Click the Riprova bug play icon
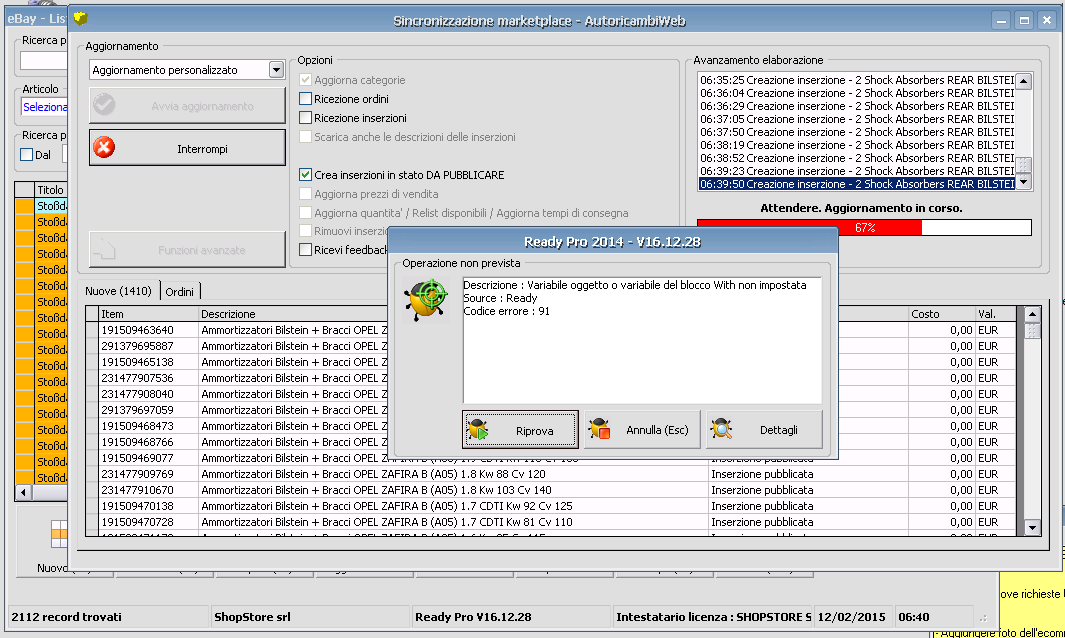 (478, 429)
